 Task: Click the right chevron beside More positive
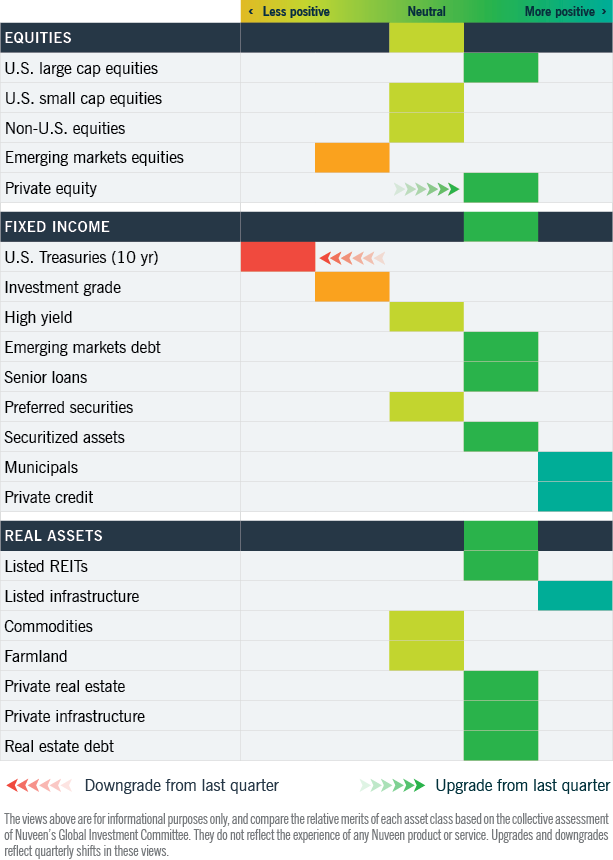603,12
